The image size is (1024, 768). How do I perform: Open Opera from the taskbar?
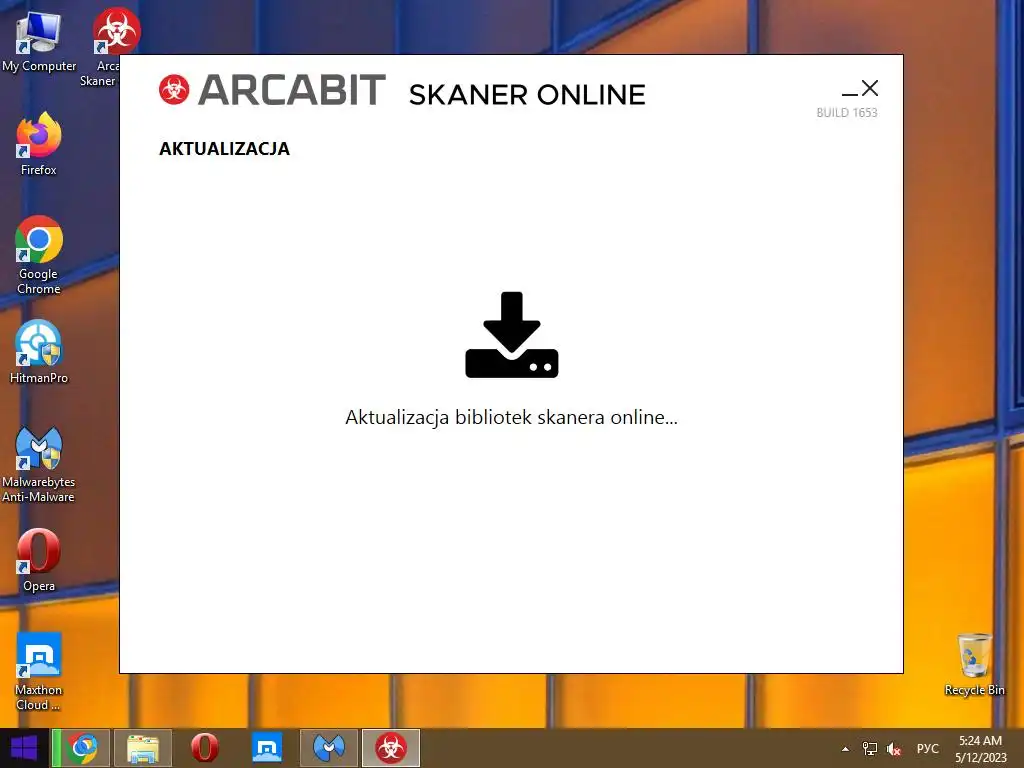click(204, 748)
